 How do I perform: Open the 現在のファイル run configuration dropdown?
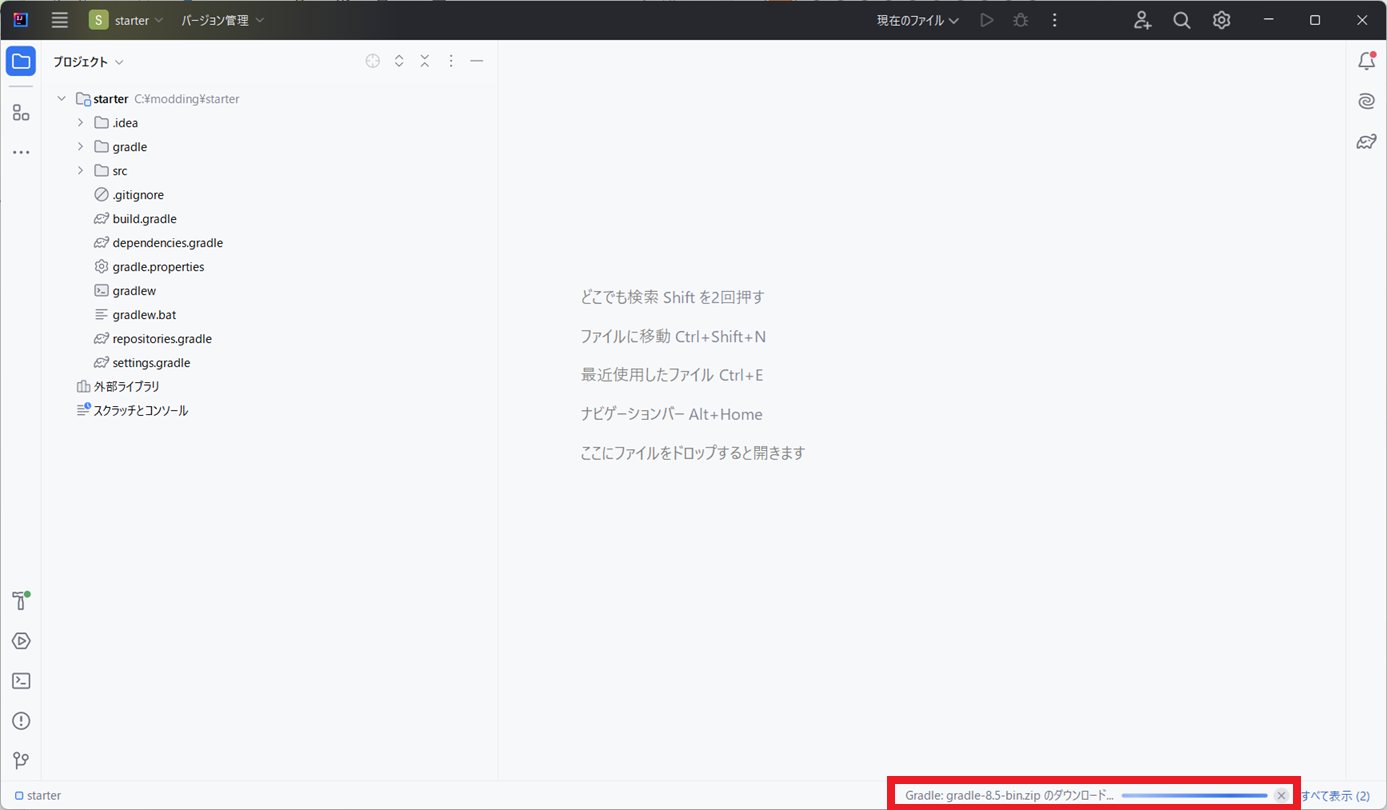pyautogui.click(x=918, y=20)
